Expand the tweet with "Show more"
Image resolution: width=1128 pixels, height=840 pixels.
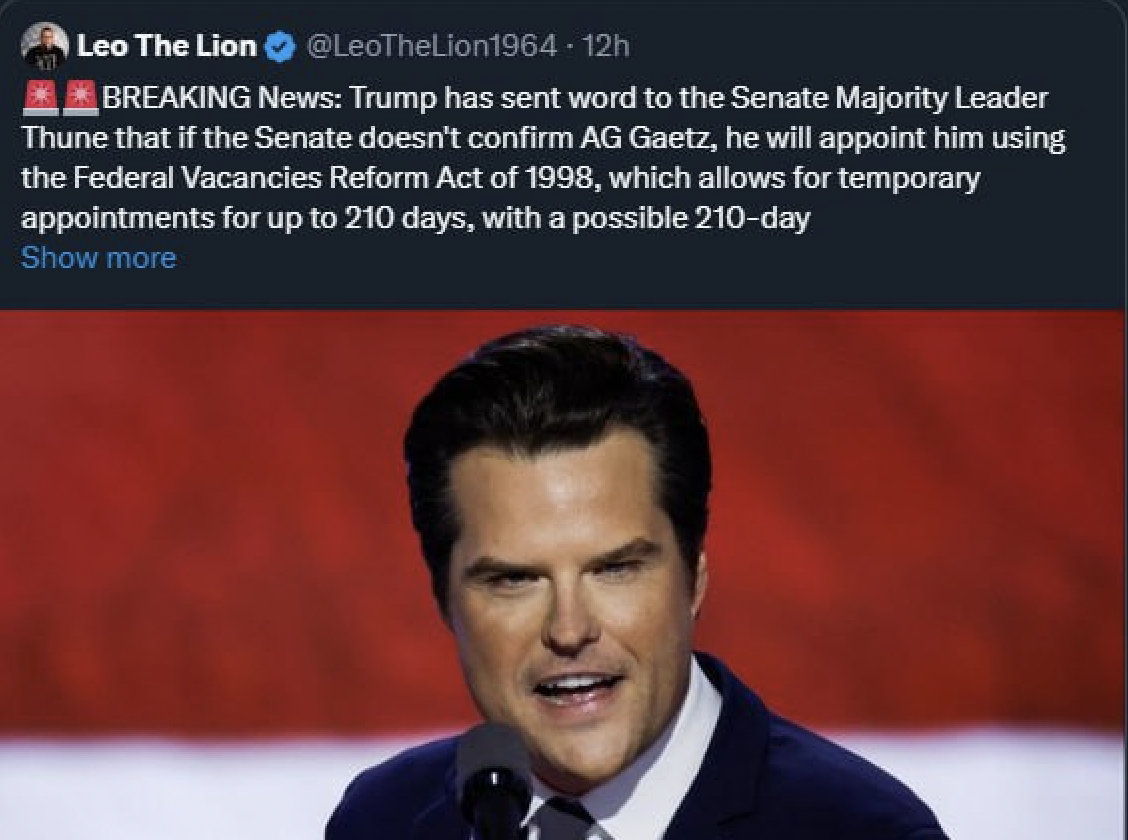pyautogui.click(x=98, y=258)
